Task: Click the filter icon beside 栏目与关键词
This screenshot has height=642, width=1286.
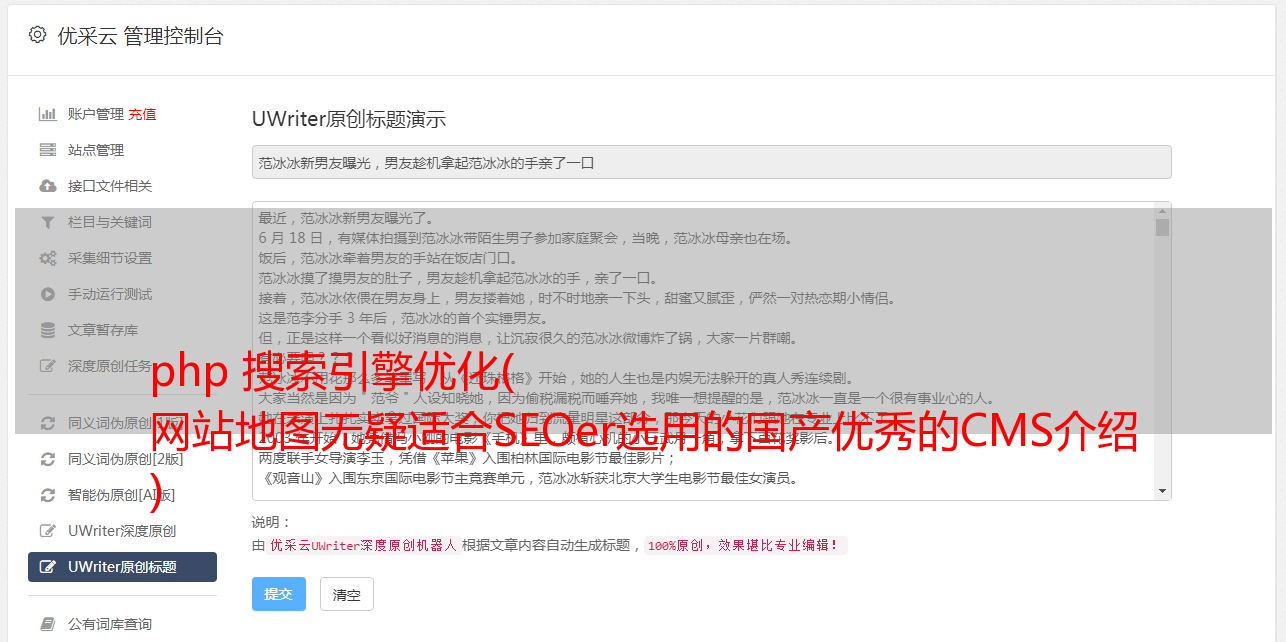Action: (x=47, y=222)
